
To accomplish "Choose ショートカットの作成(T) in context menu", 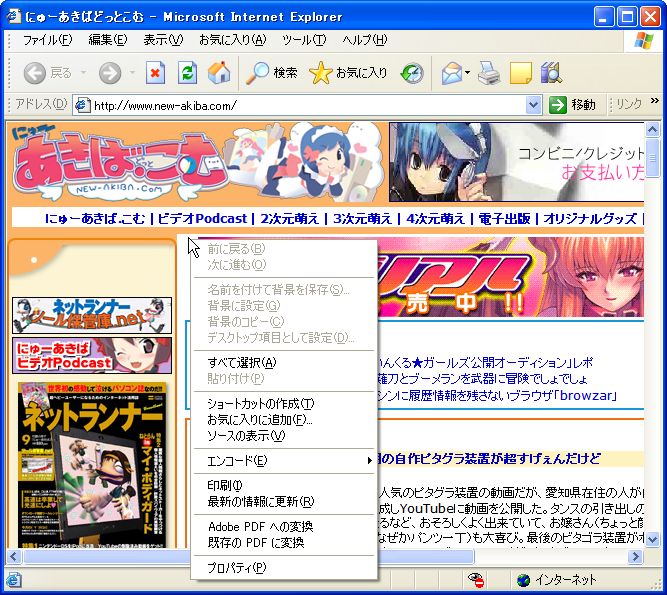I will [x=284, y=404].
